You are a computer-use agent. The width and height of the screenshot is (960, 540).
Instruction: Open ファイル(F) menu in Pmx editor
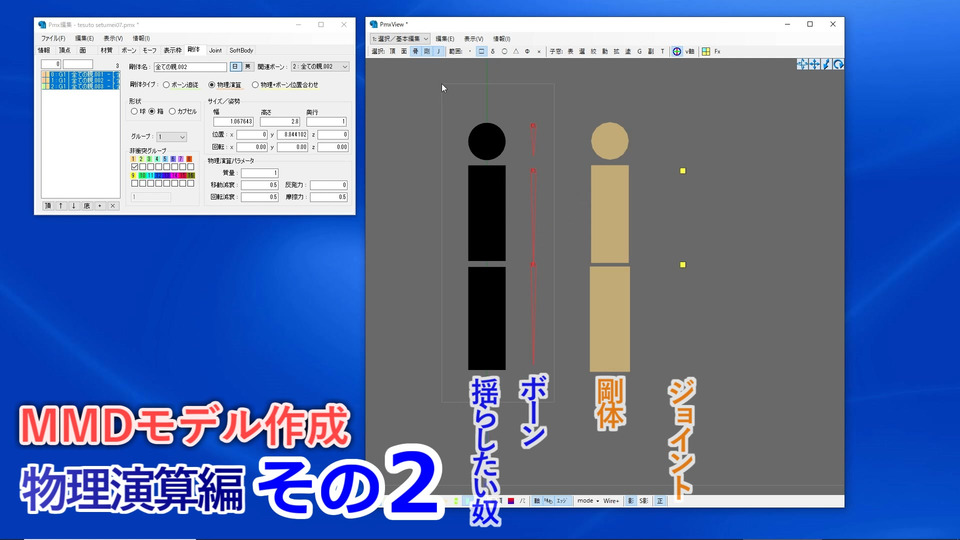point(53,38)
